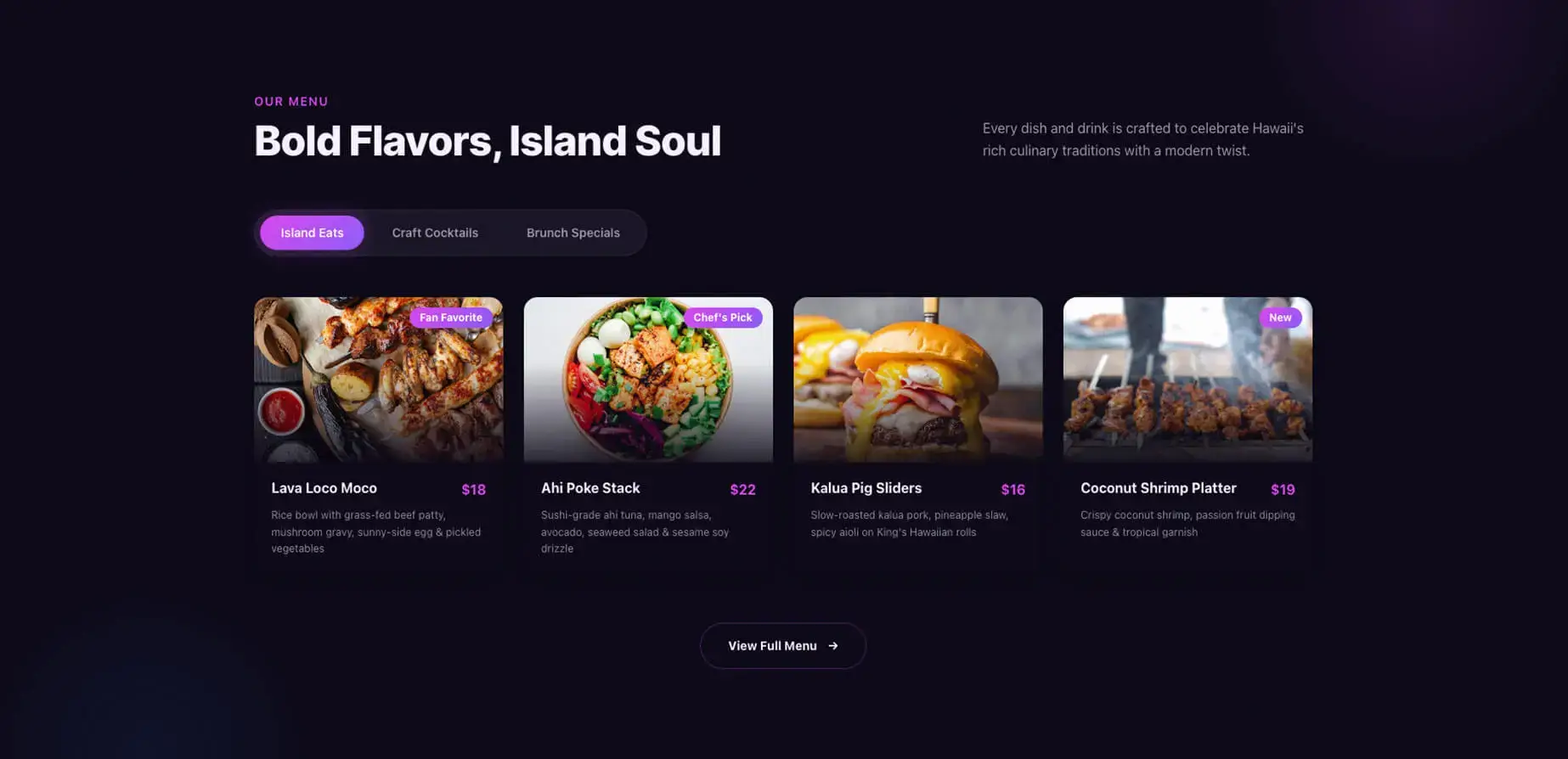Click the $22 price on Ahi Poke
Image resolution: width=1568 pixels, height=759 pixels.
(x=742, y=490)
